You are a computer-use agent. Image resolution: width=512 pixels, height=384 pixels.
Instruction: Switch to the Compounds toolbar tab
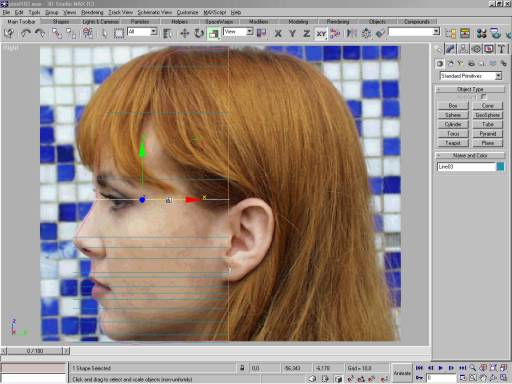[x=417, y=22]
